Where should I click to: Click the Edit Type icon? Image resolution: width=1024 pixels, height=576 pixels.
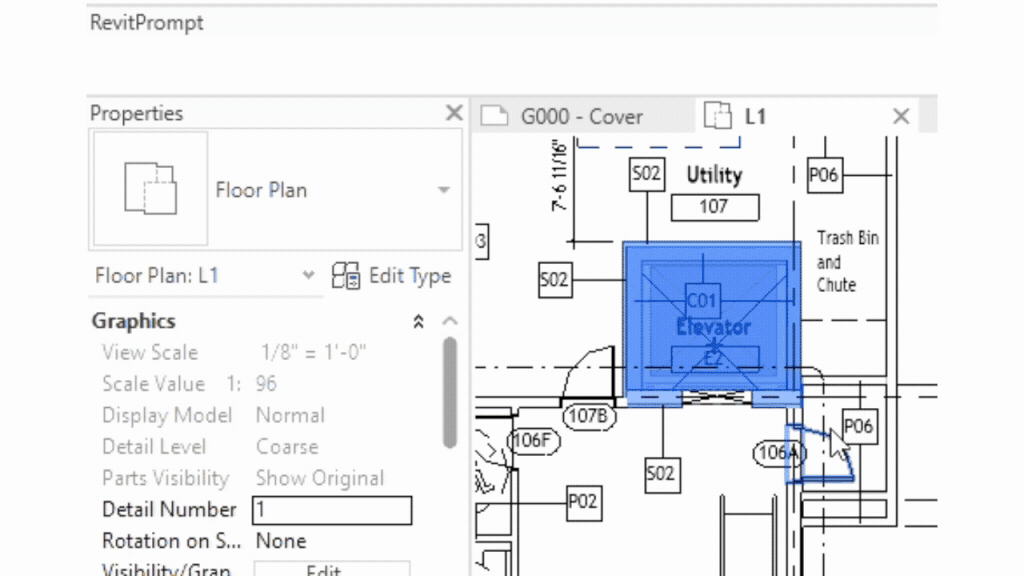pos(346,276)
